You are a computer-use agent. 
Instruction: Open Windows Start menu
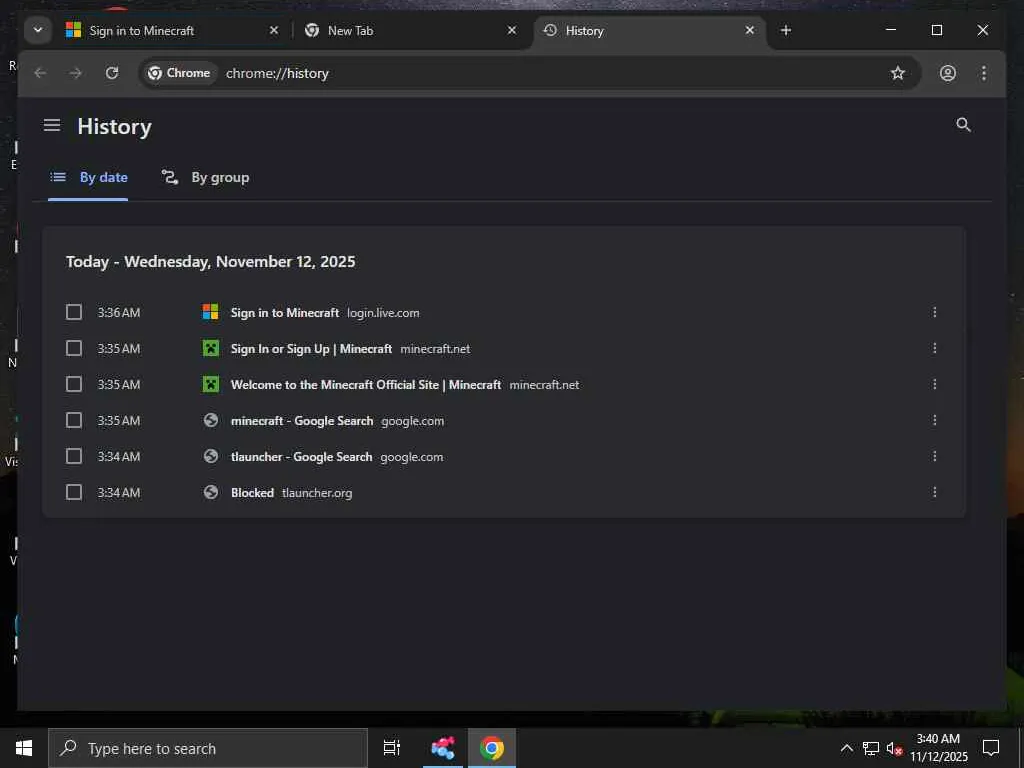(x=24, y=748)
